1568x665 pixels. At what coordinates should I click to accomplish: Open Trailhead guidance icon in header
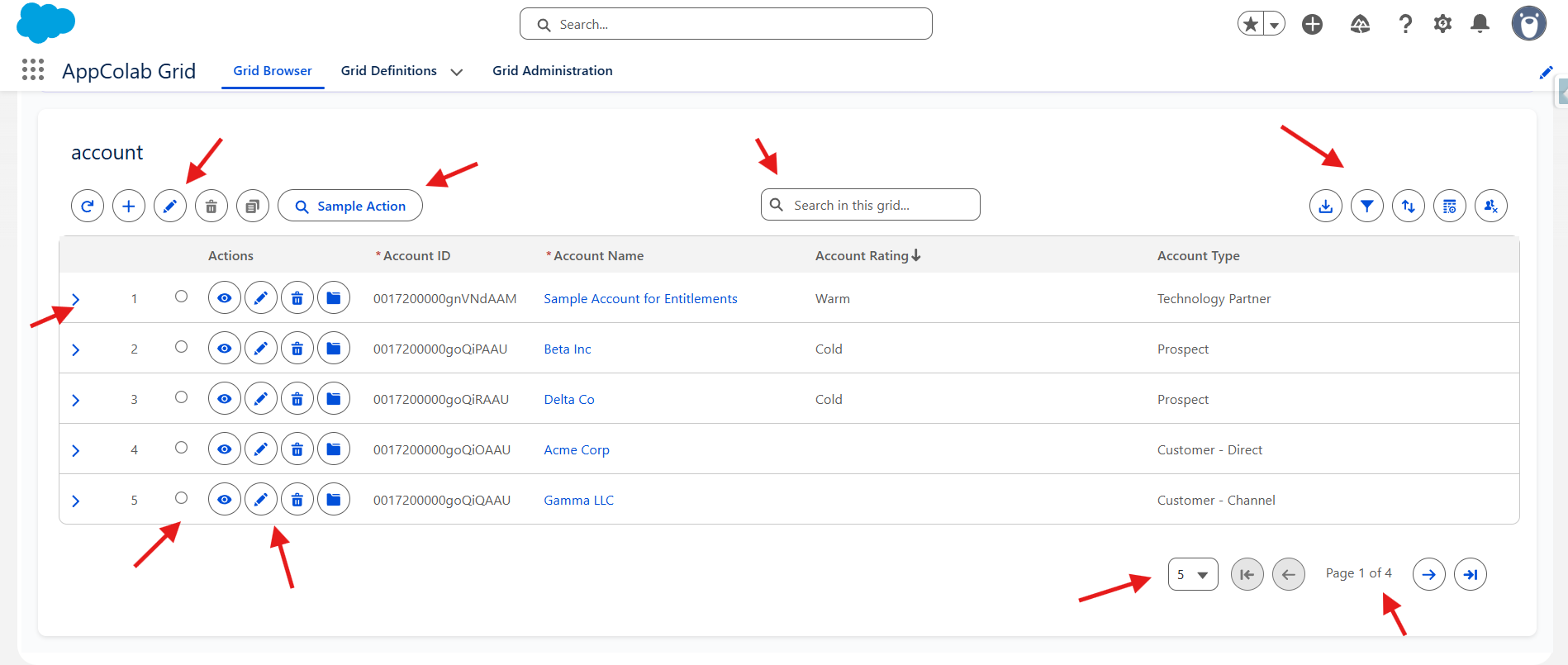1360,24
